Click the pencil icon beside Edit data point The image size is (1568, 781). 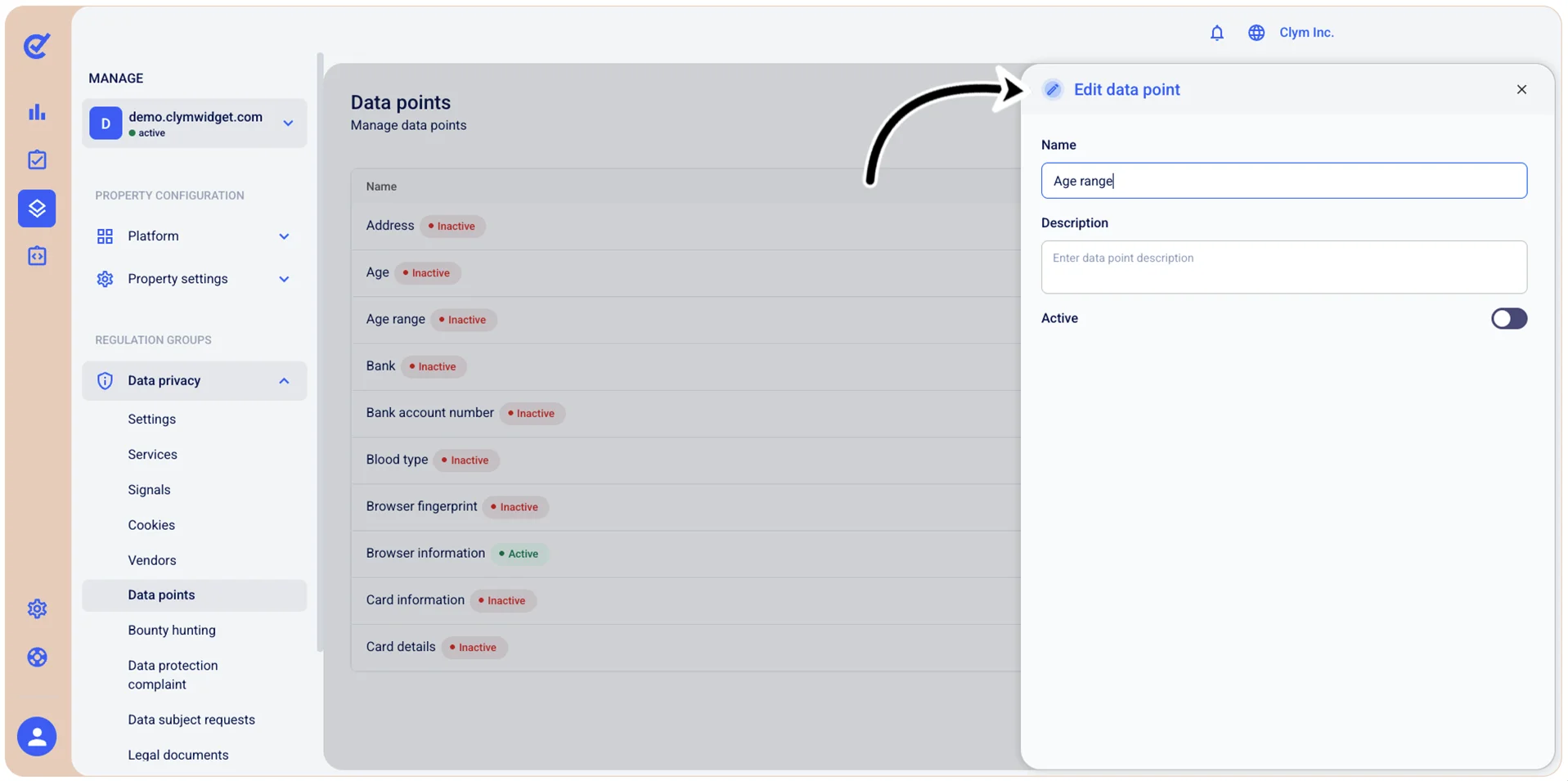1053,89
